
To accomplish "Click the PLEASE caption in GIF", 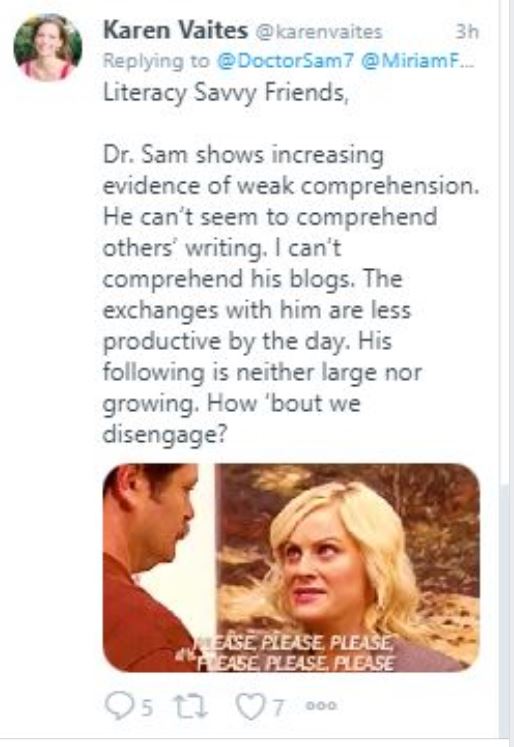I will pos(295,653).
